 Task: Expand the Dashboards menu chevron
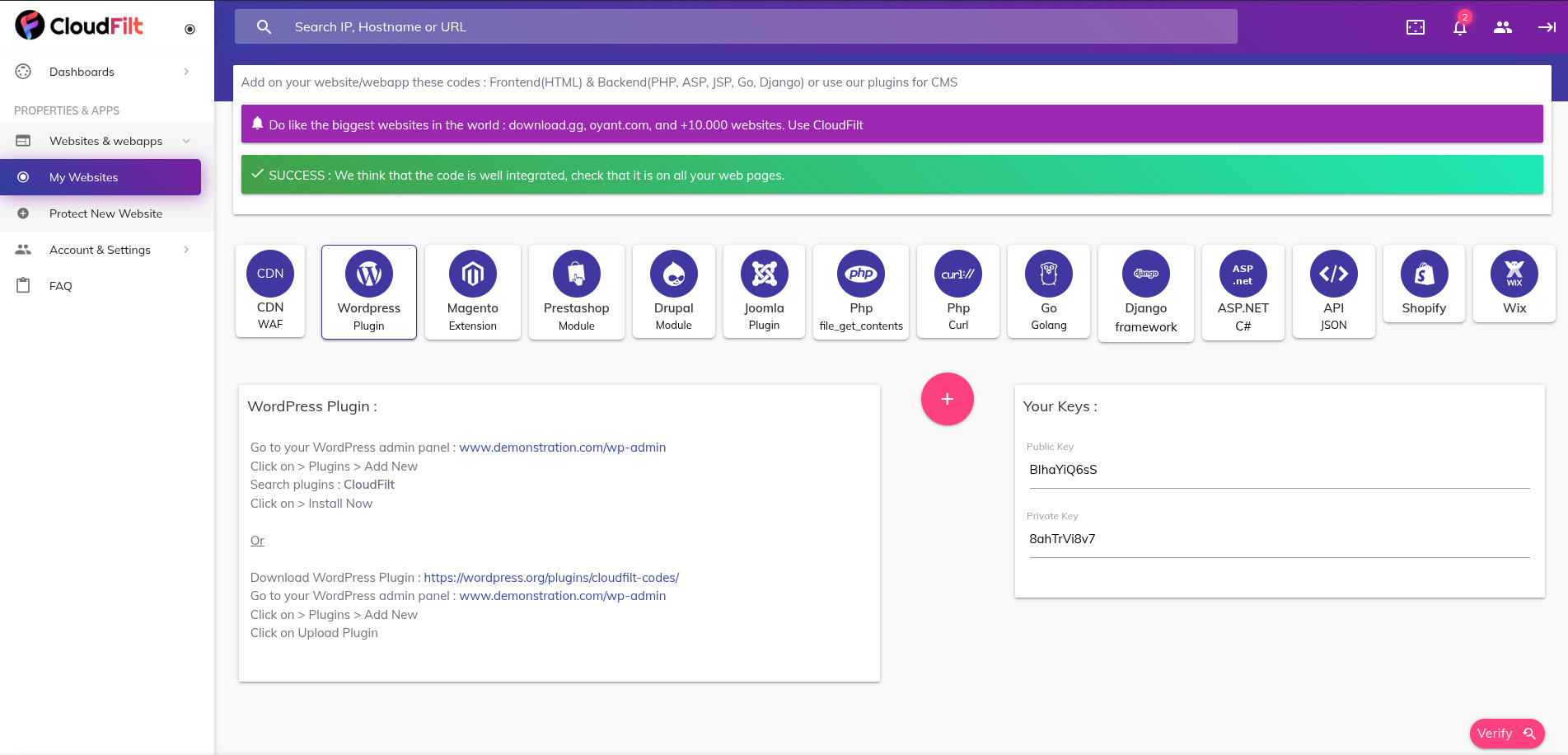[x=186, y=72]
